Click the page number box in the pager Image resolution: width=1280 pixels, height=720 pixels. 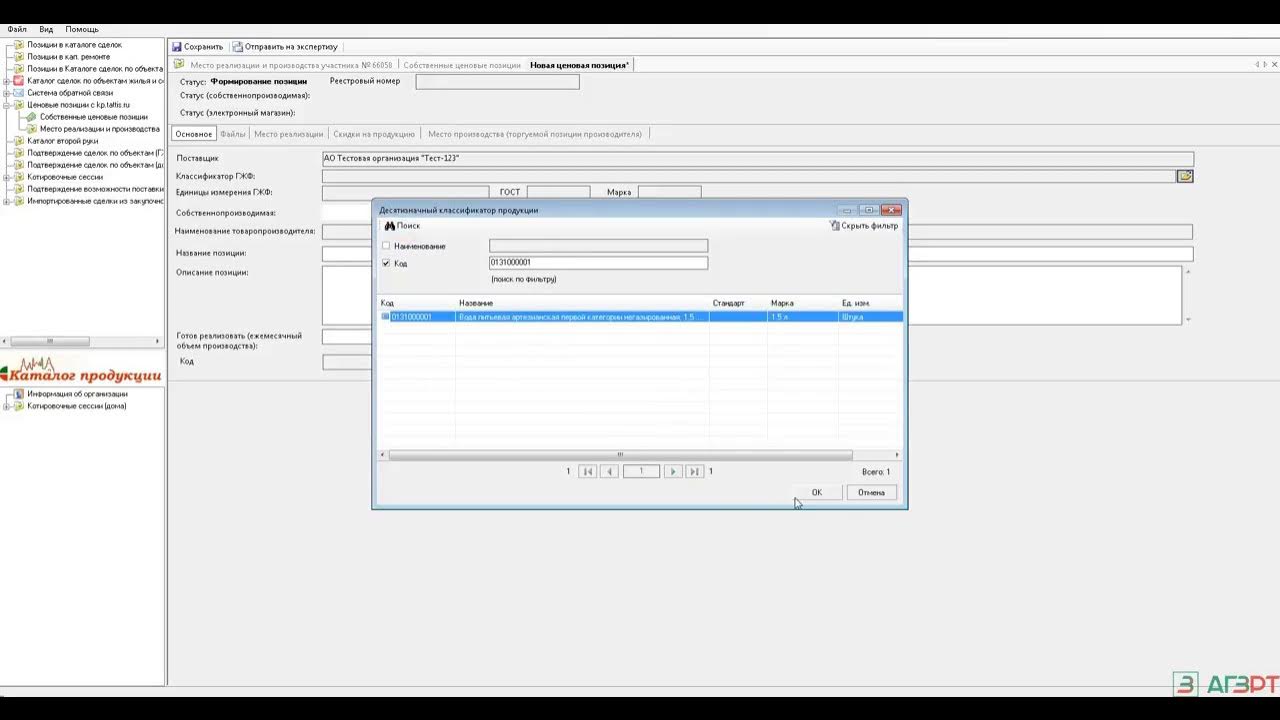tap(641, 471)
